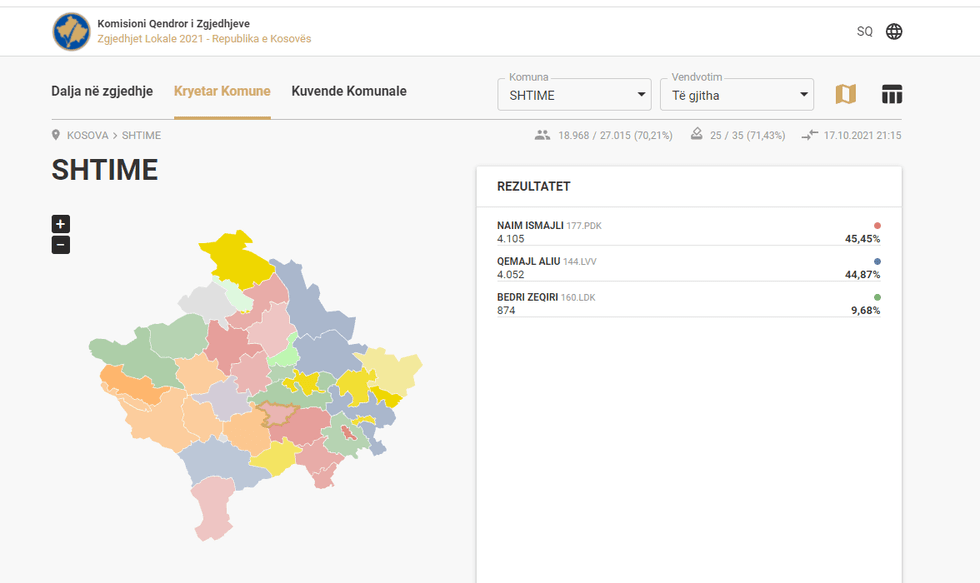Select candidate Naim Ismajli result row
The height and width of the screenshot is (583, 980).
tap(688, 232)
